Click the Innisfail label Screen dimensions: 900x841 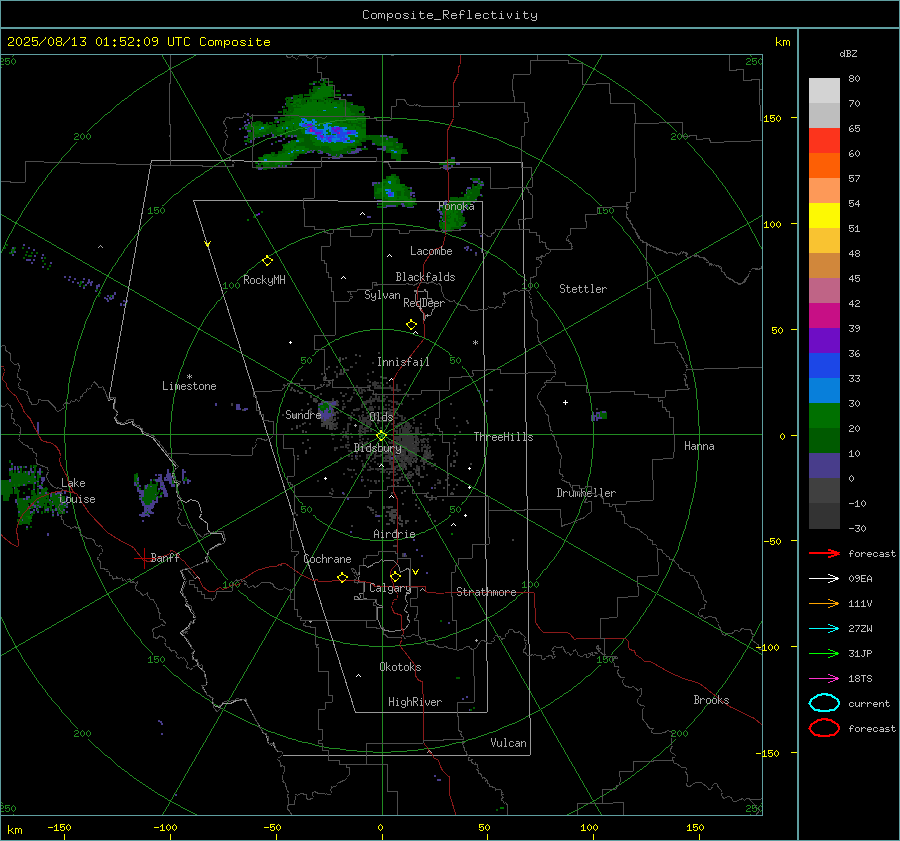click(x=403, y=362)
